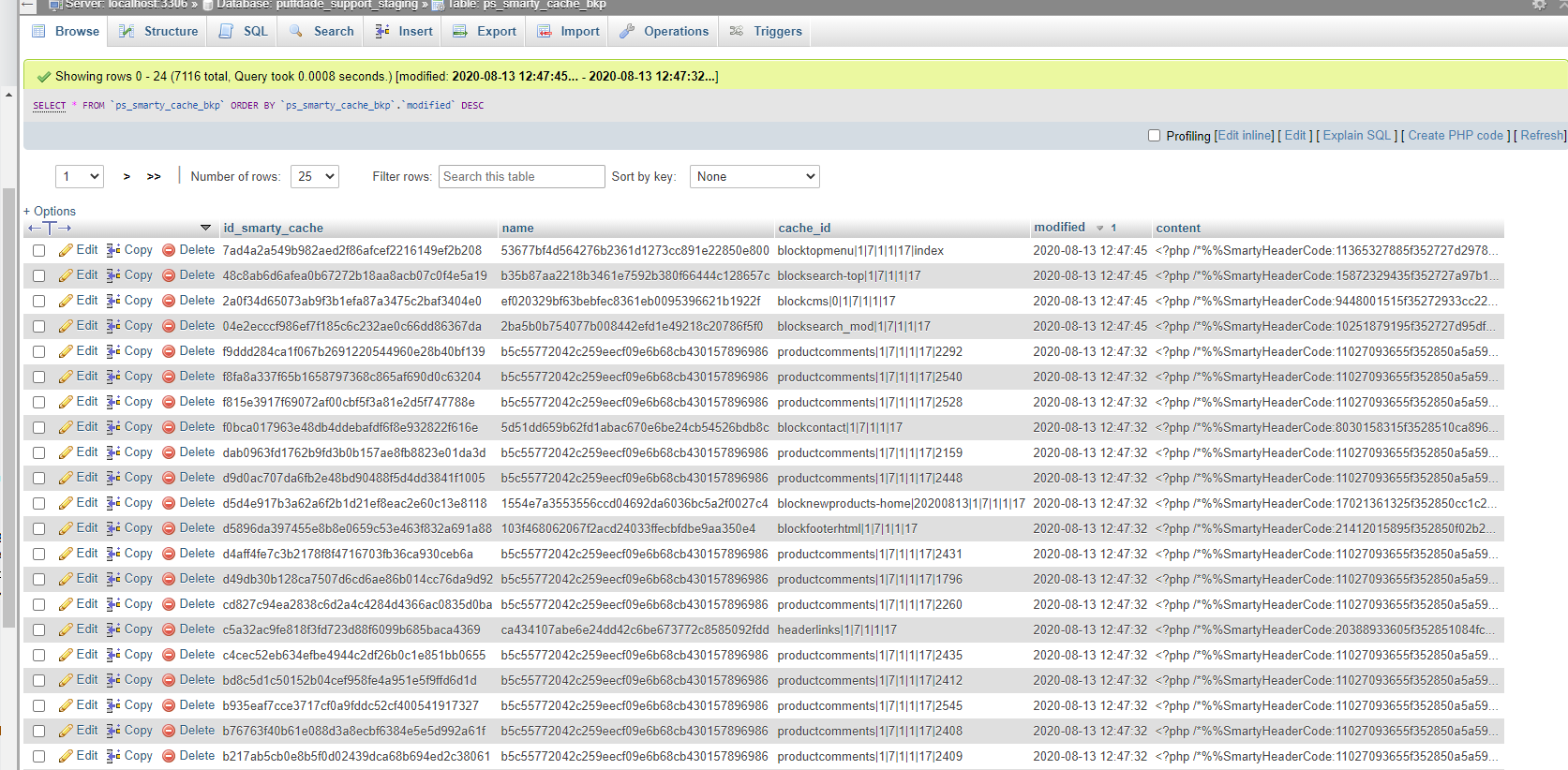Viewport: 1568px width, 770px height.
Task: Select the blockcms row checkbox
Action: click(38, 302)
